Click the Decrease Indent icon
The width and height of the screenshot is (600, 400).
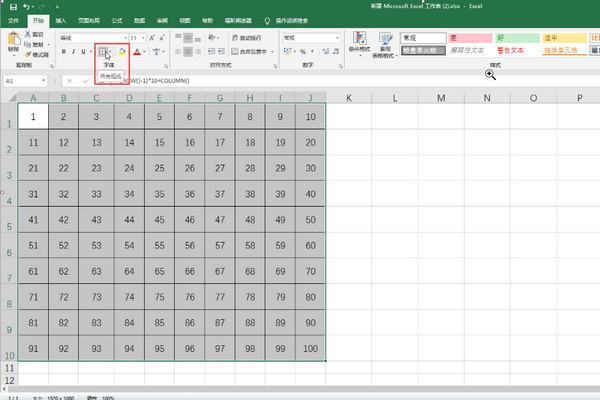click(x=211, y=51)
